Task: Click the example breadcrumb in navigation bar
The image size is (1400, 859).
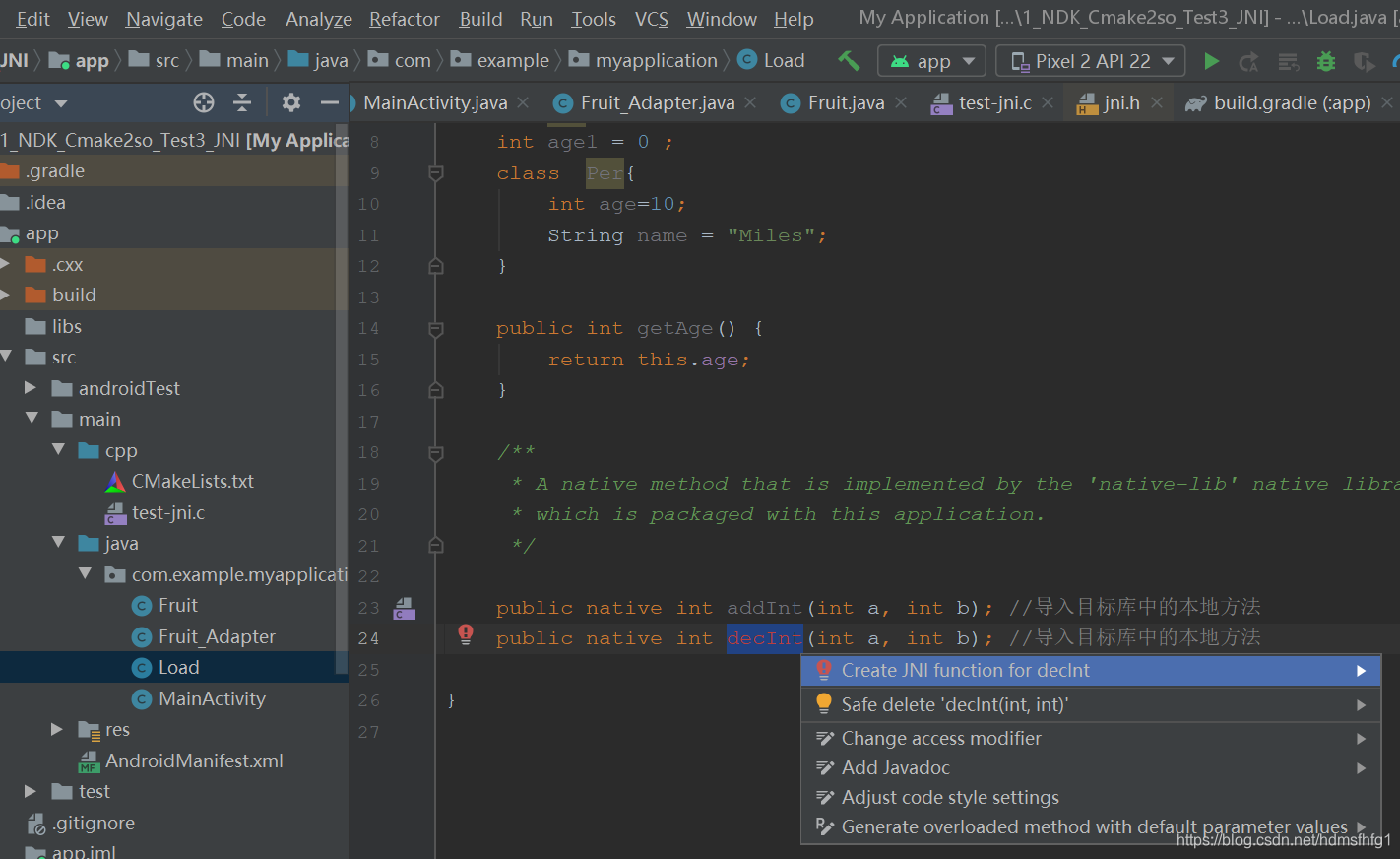Action: click(501, 60)
